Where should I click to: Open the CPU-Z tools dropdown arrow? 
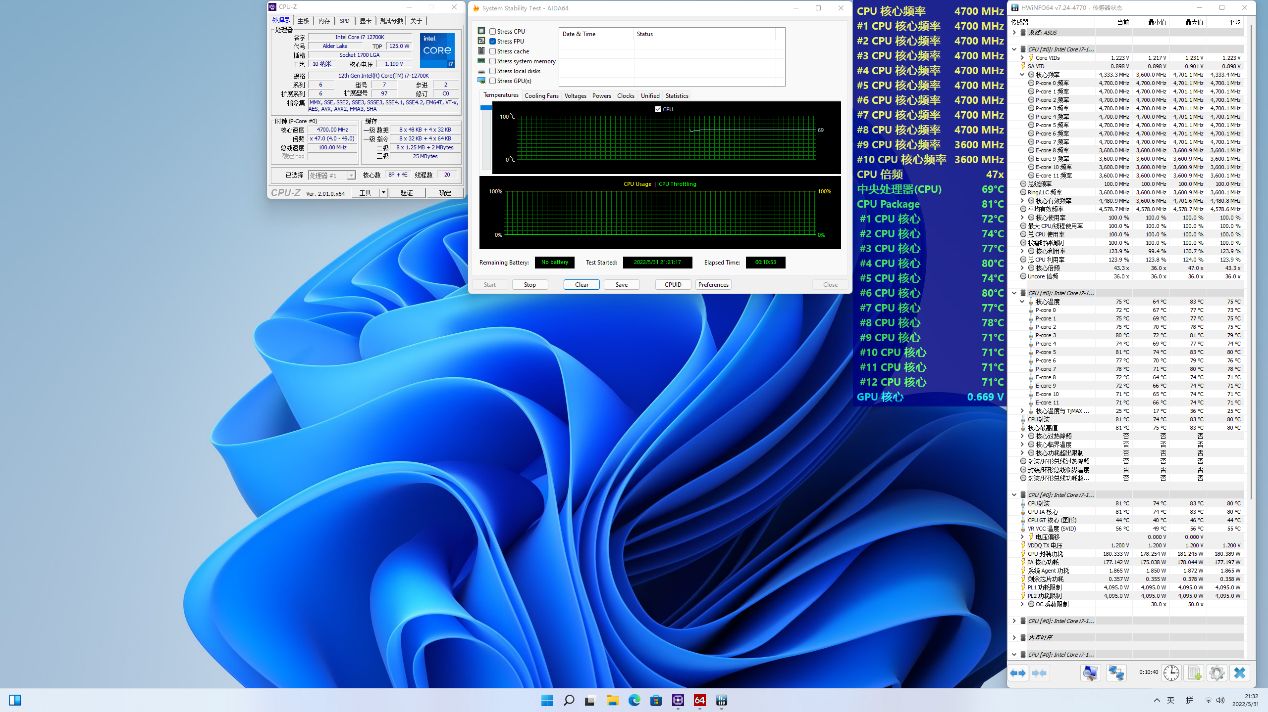coord(382,192)
